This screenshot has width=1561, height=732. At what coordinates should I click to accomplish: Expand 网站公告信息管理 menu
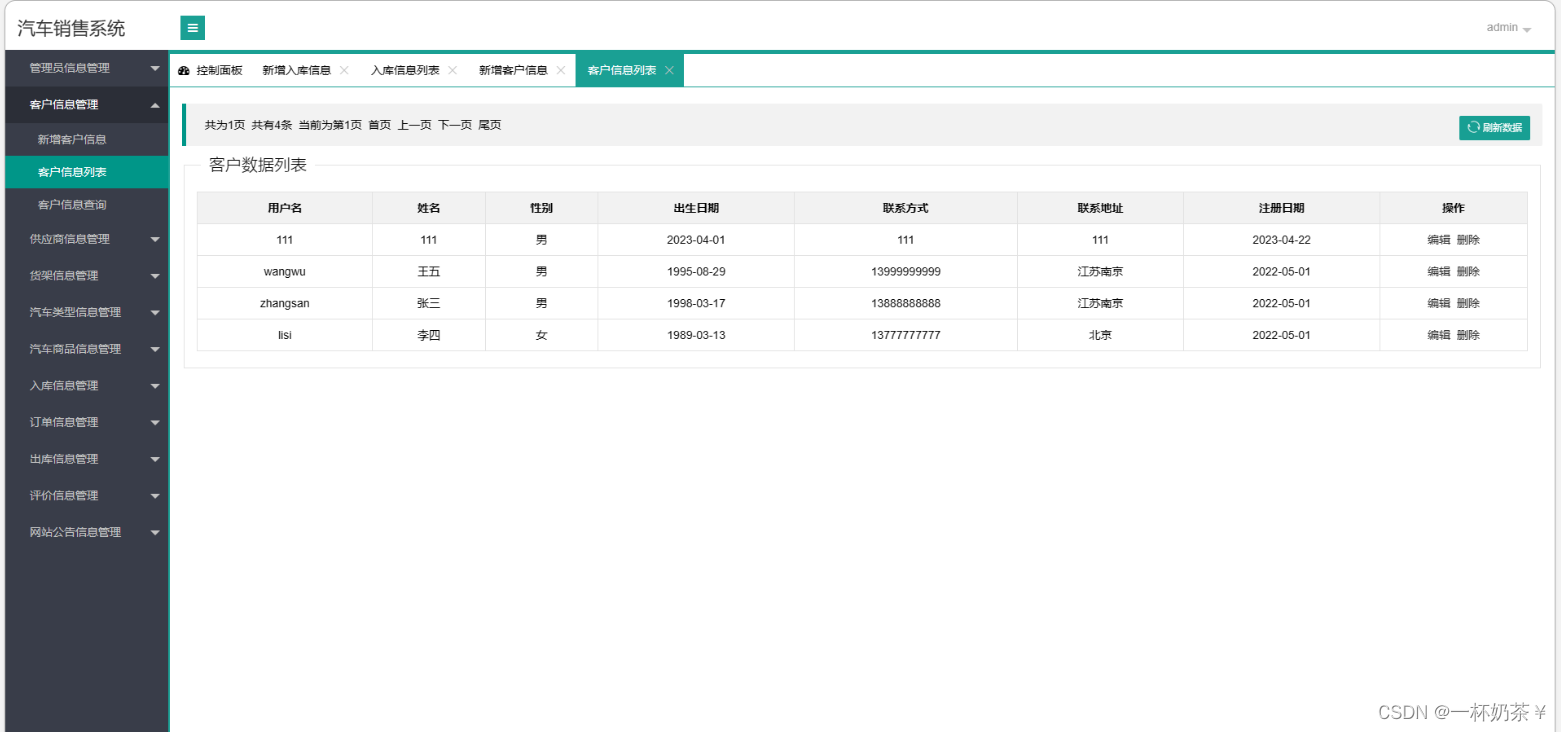(87, 532)
